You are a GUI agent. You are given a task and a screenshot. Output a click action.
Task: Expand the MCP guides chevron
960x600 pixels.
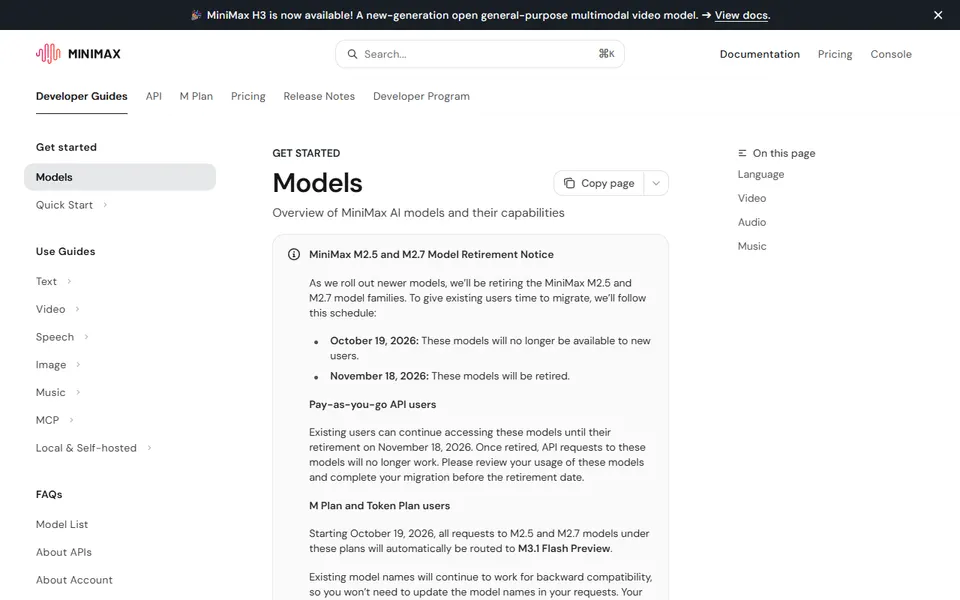pyautogui.click(x=72, y=420)
